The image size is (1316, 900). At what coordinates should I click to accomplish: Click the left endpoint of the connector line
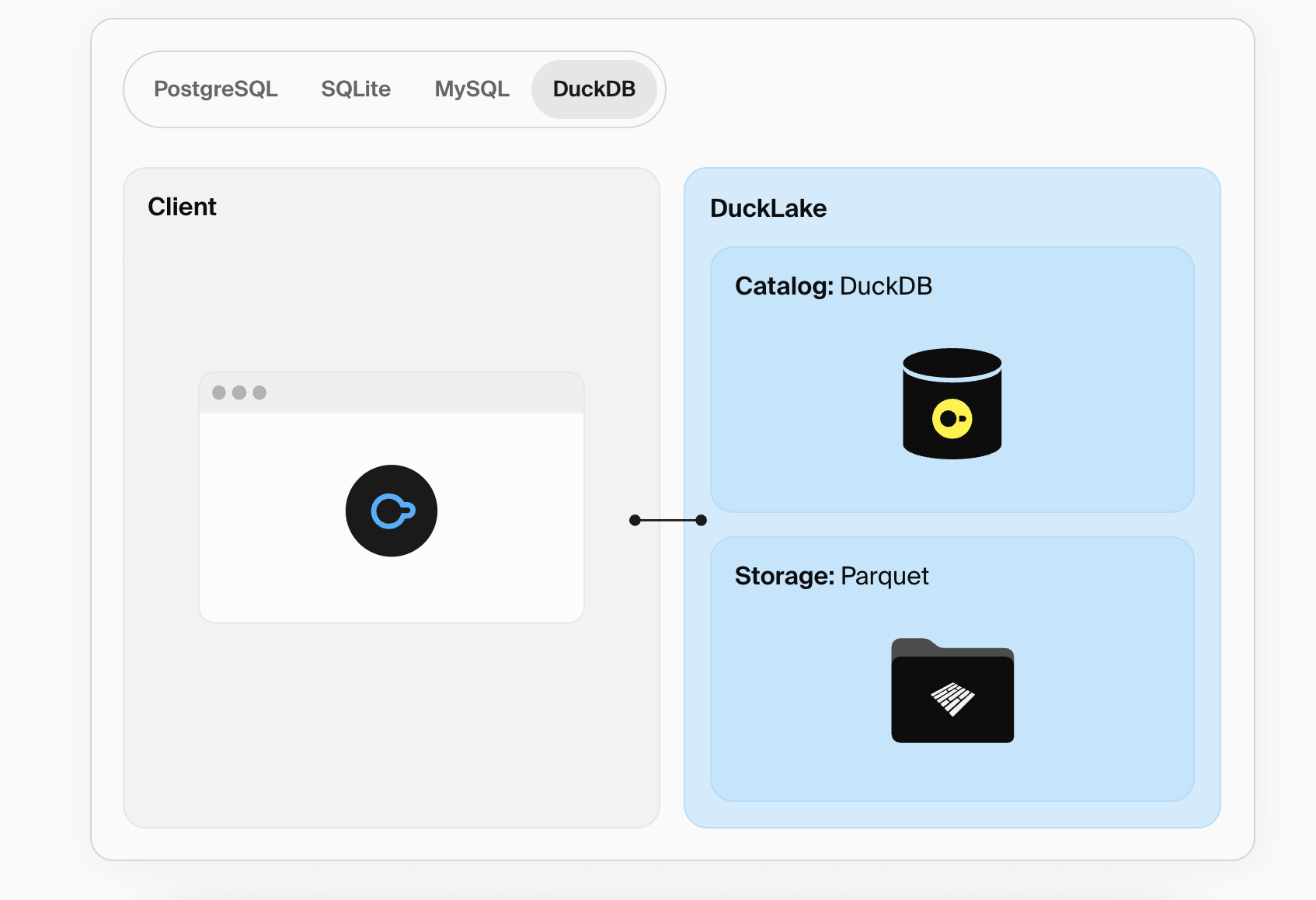[x=635, y=520]
